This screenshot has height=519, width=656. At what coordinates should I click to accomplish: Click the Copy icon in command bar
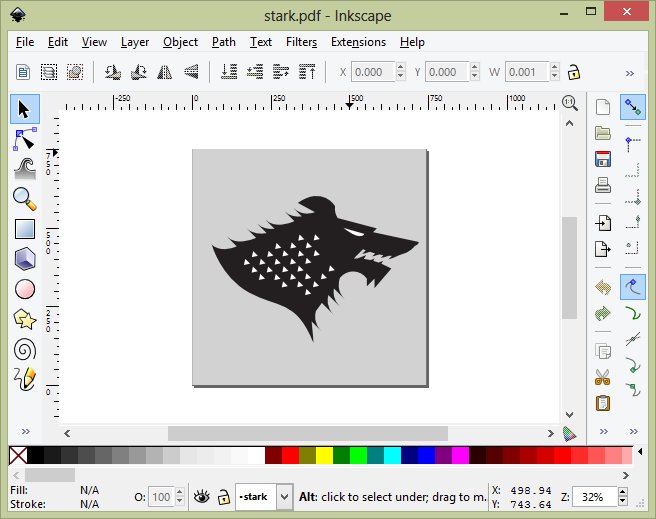[x=603, y=351]
